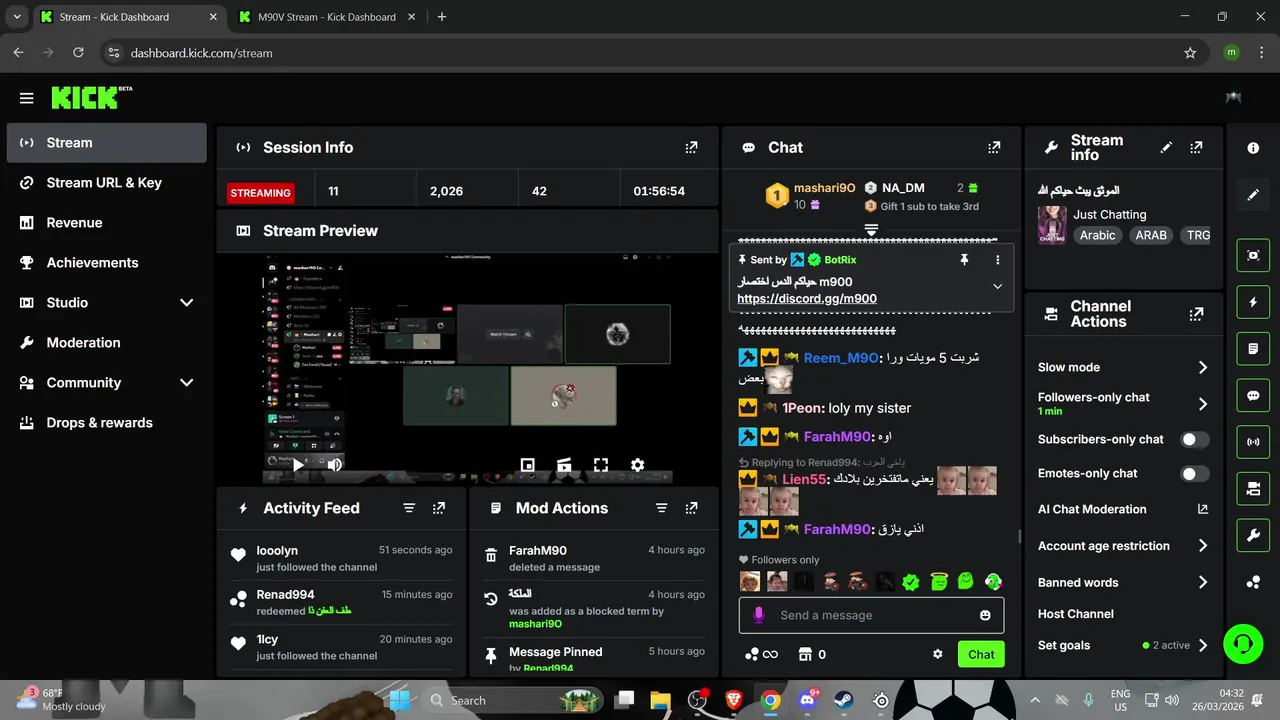Click the browser address bar

point(640,53)
